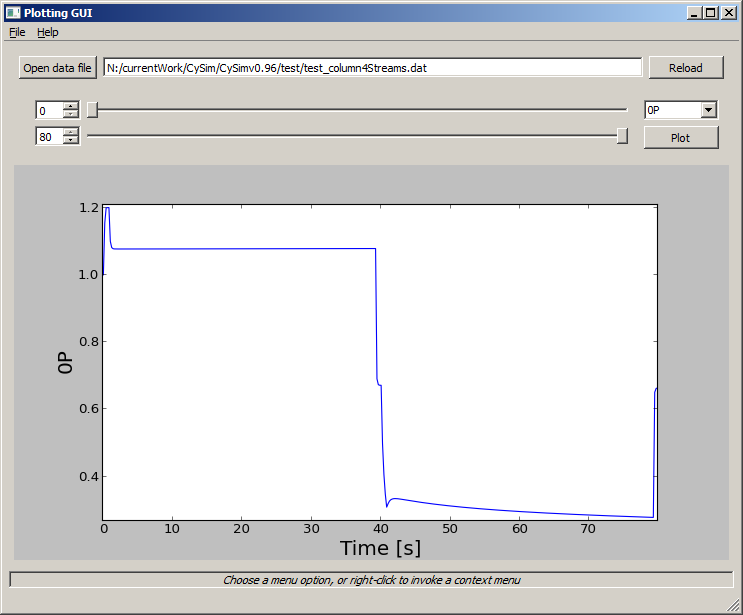Click the 'Time [s]' axis label
Screen dimensions: 743x615
pos(380,548)
